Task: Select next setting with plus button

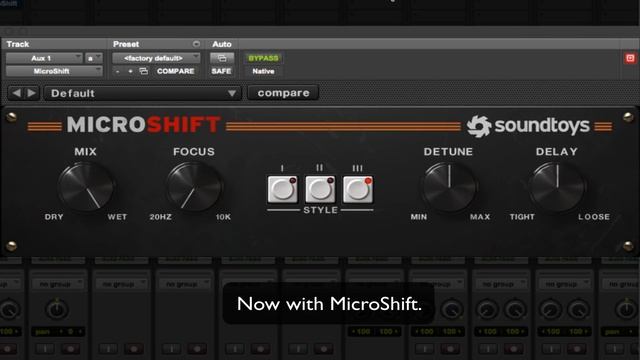Action: (x=131, y=71)
